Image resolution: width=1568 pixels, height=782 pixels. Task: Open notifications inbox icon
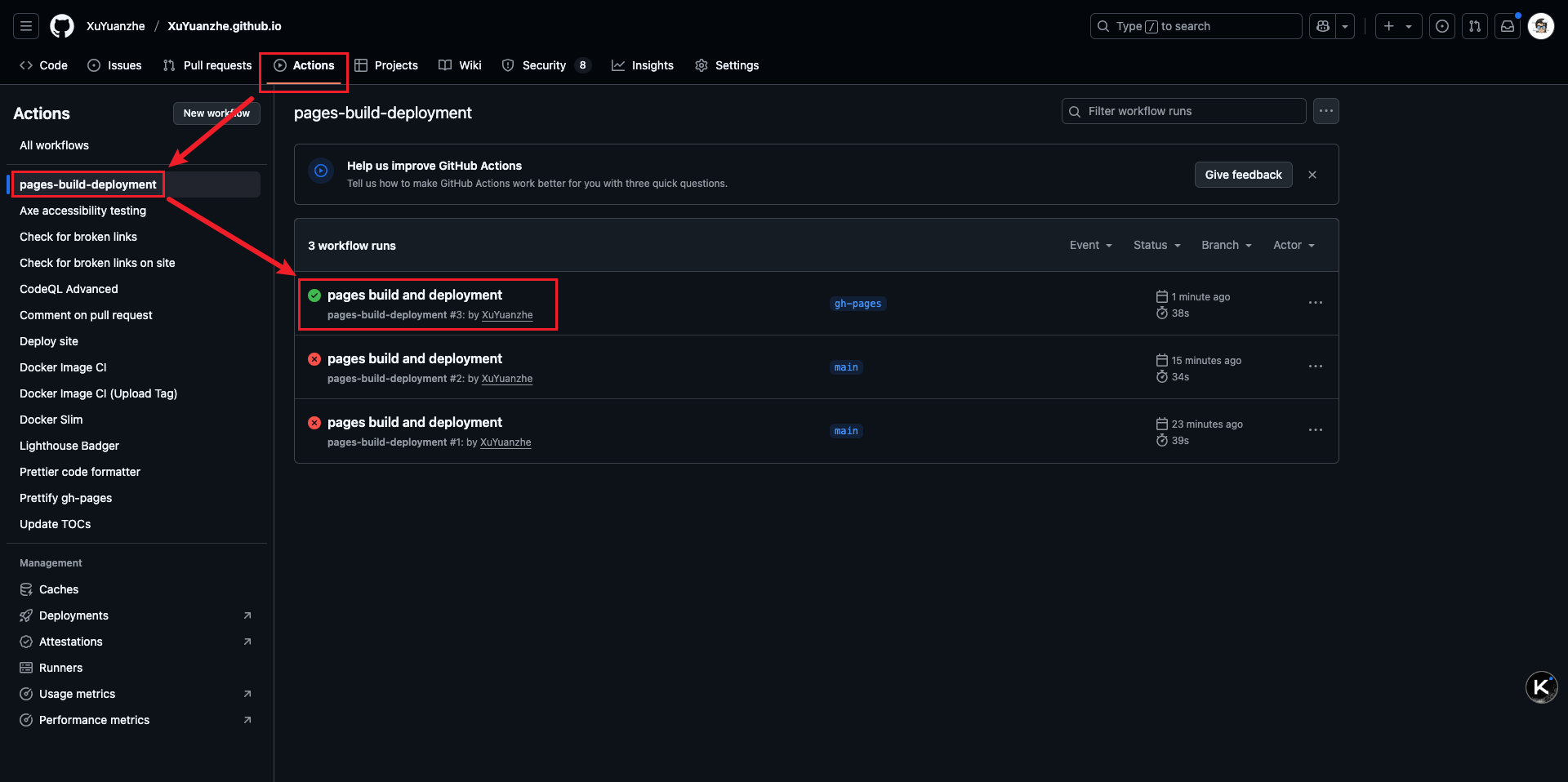pyautogui.click(x=1508, y=26)
